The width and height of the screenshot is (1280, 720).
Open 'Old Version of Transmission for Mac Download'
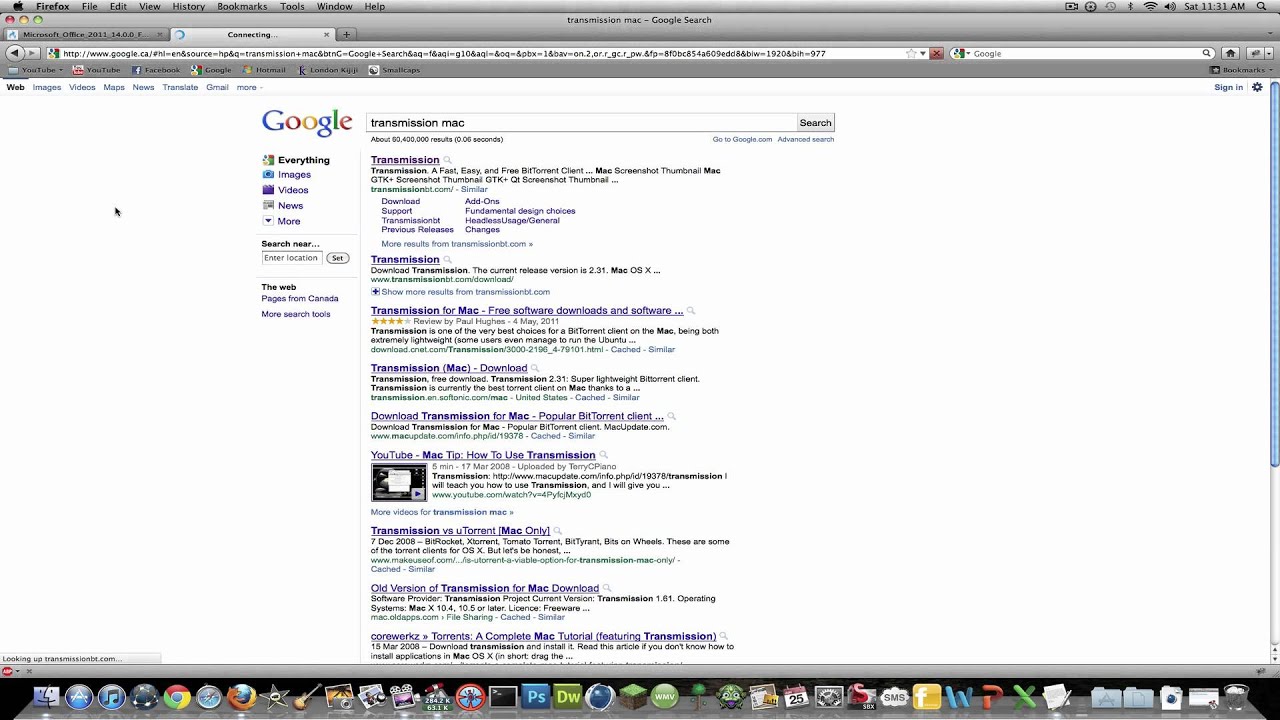click(x=485, y=589)
